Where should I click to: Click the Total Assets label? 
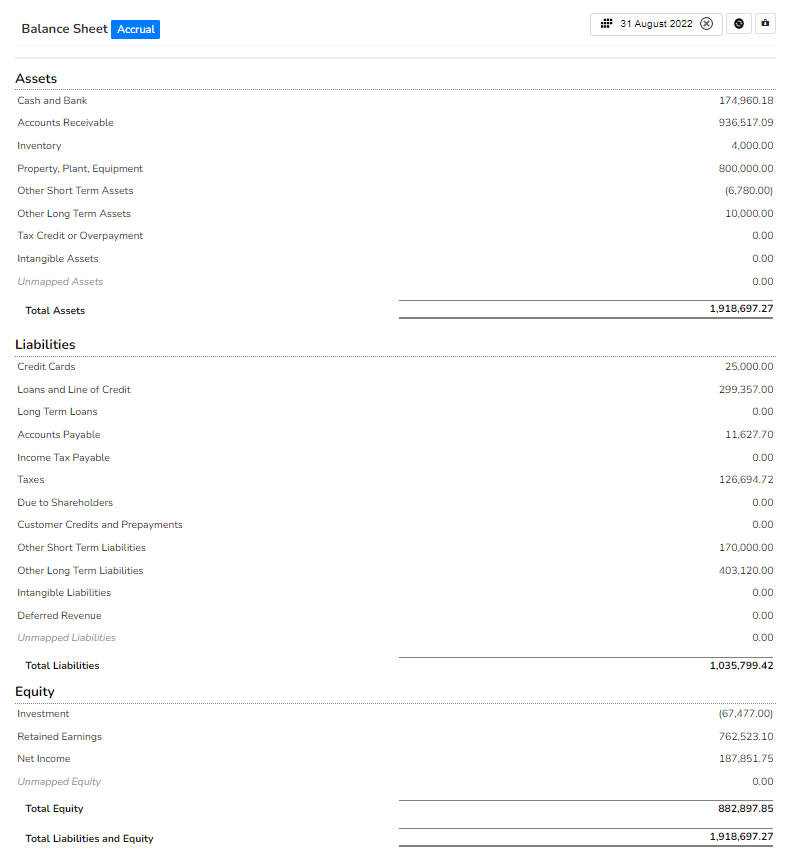(55, 311)
